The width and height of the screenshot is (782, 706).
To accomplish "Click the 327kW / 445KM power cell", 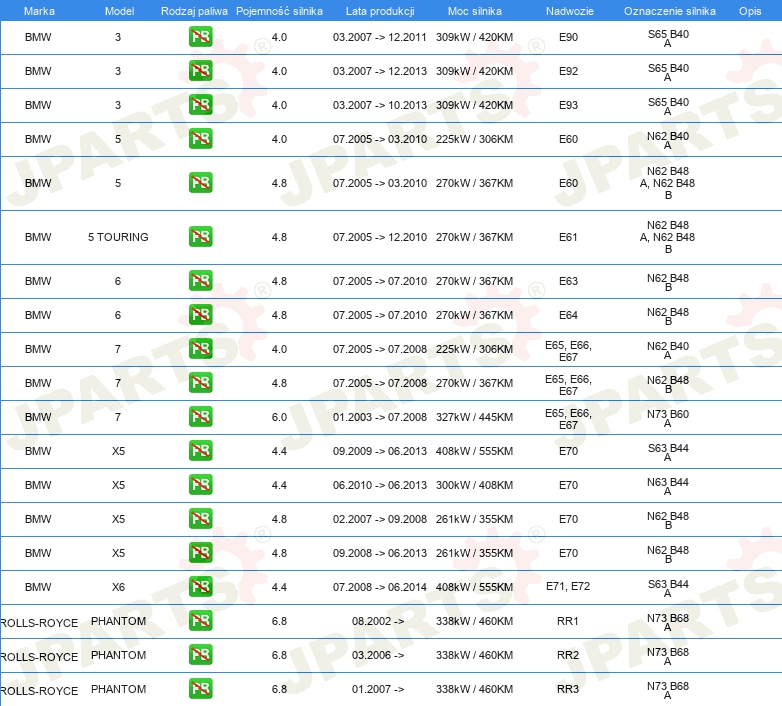I will pos(474,417).
